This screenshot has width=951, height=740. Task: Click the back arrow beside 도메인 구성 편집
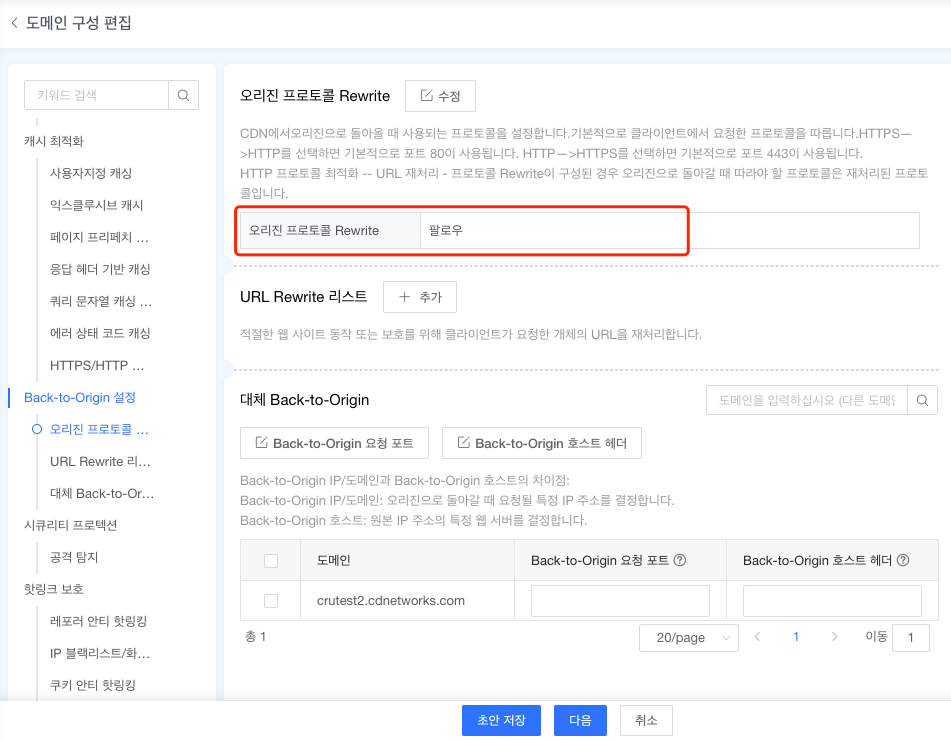coord(14,23)
